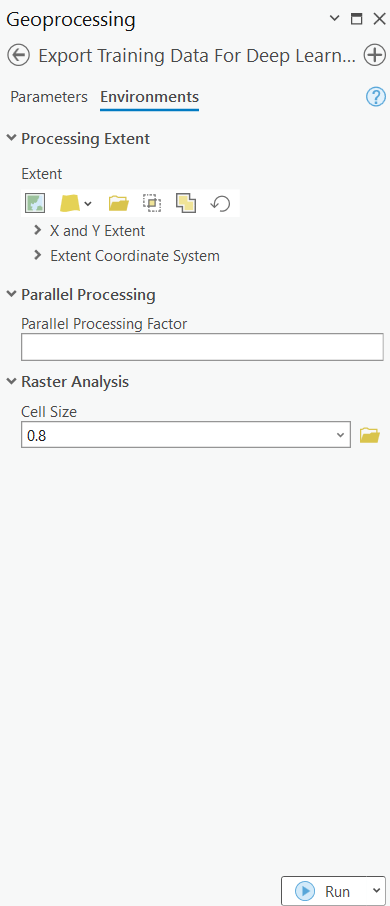Select the Environments tab
The height and width of the screenshot is (906, 390).
(x=150, y=96)
